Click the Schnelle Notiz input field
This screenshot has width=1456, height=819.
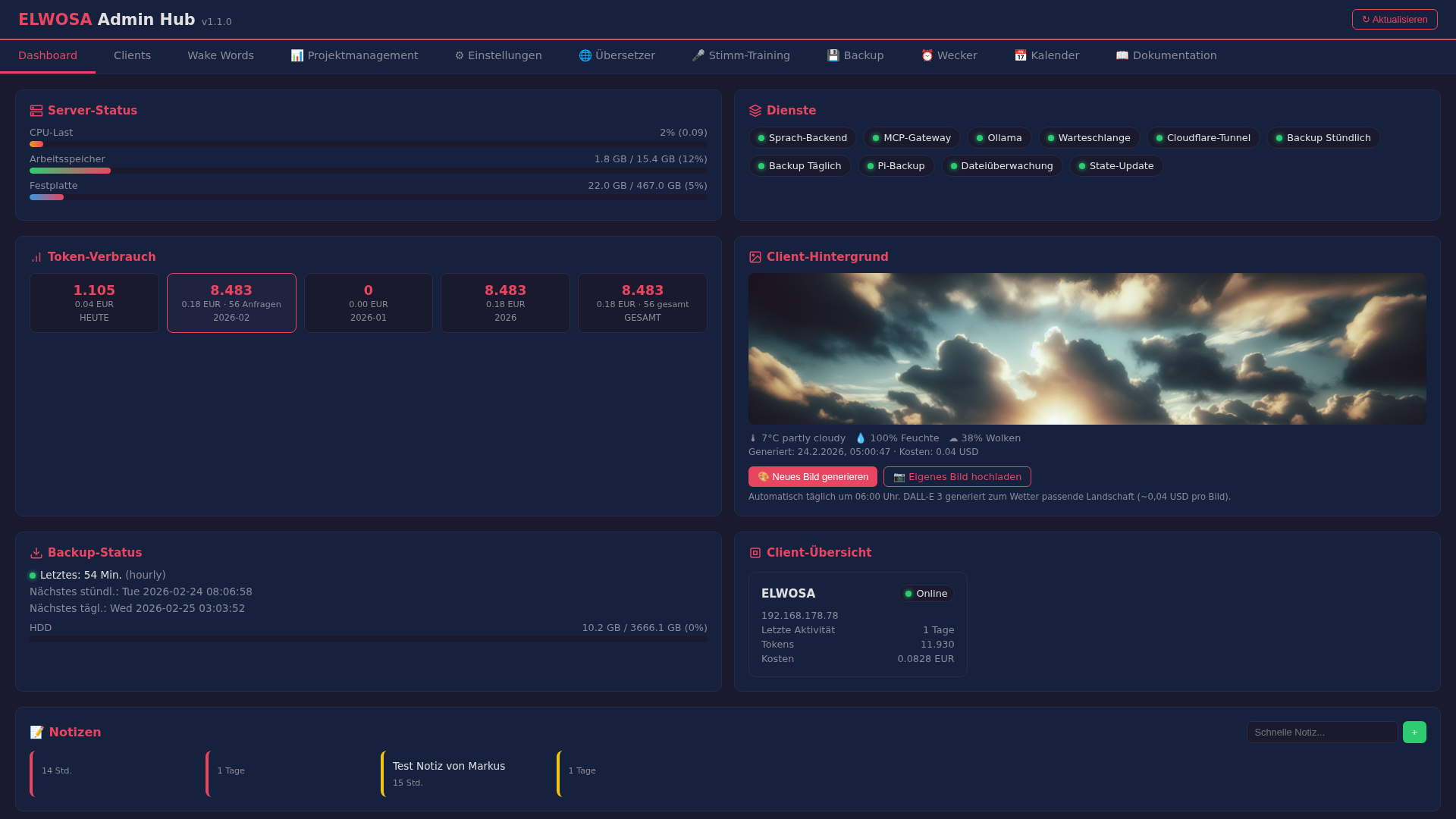coord(1322,733)
